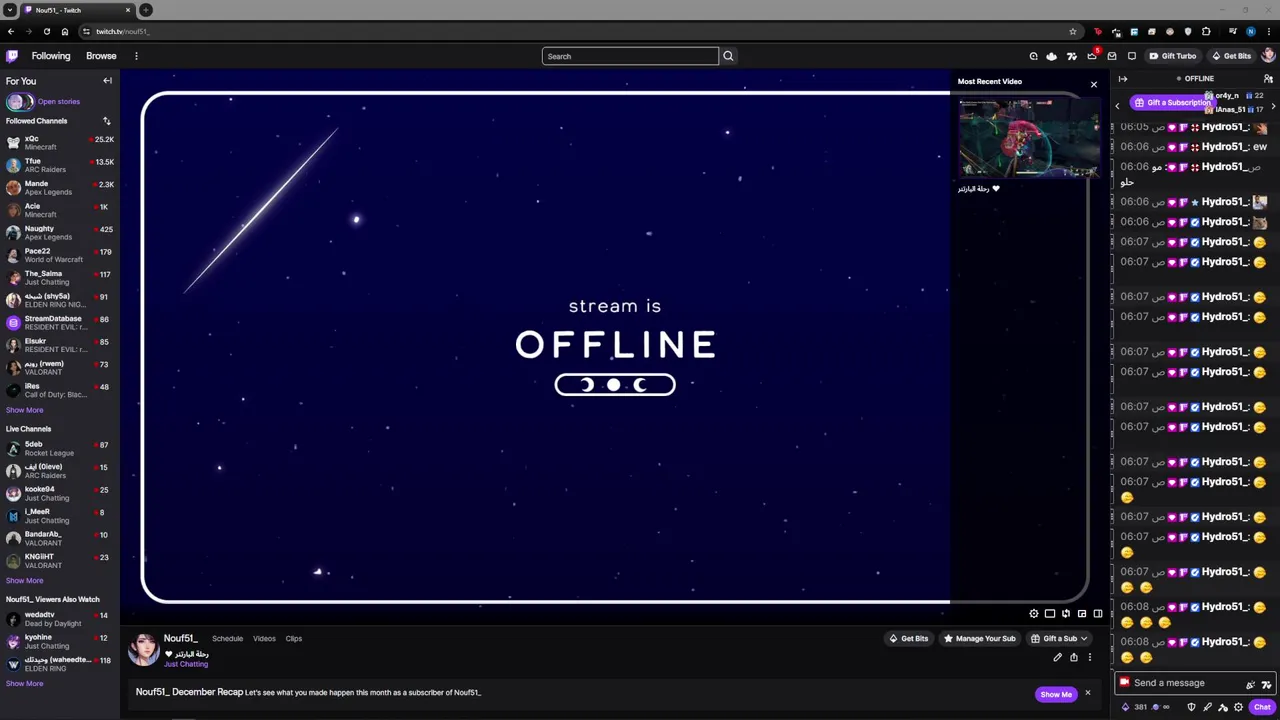Toggle theatre mode icon under player
1280x720 pixels.
click(x=1050, y=613)
